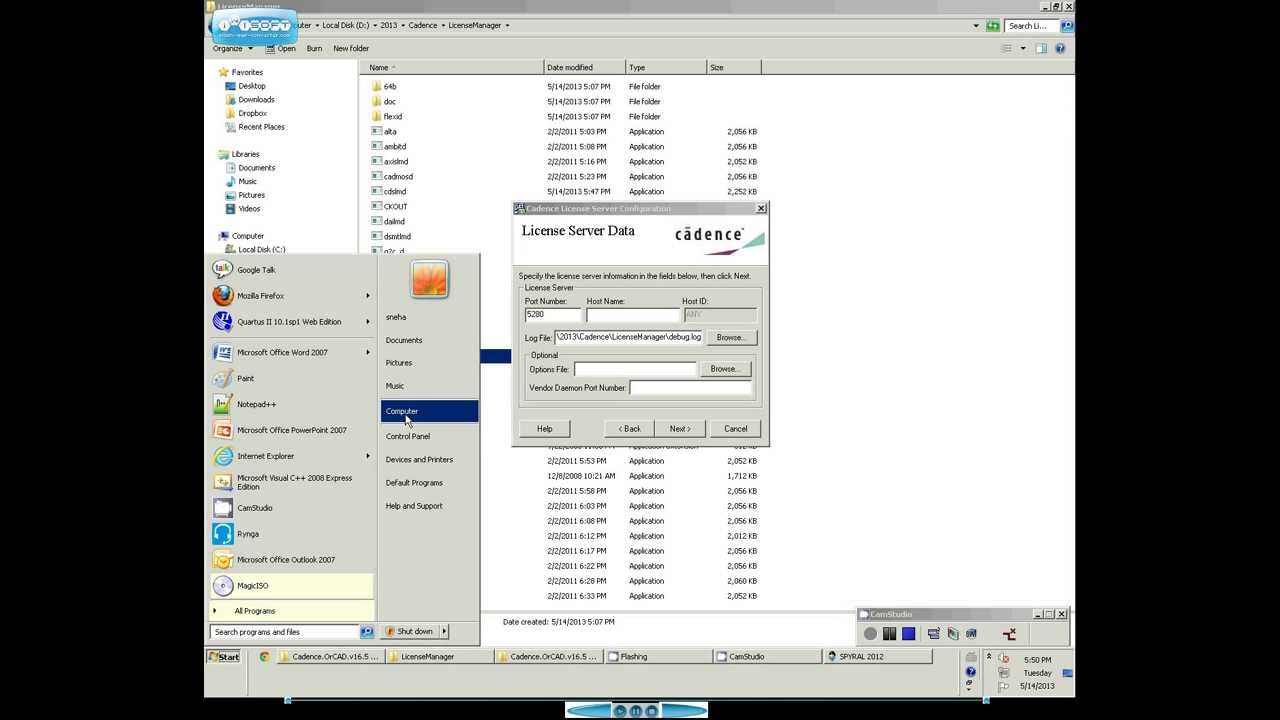The width and height of the screenshot is (1280, 720).
Task: Open the Mozilla Firefox start menu shortcut
Action: coord(292,296)
